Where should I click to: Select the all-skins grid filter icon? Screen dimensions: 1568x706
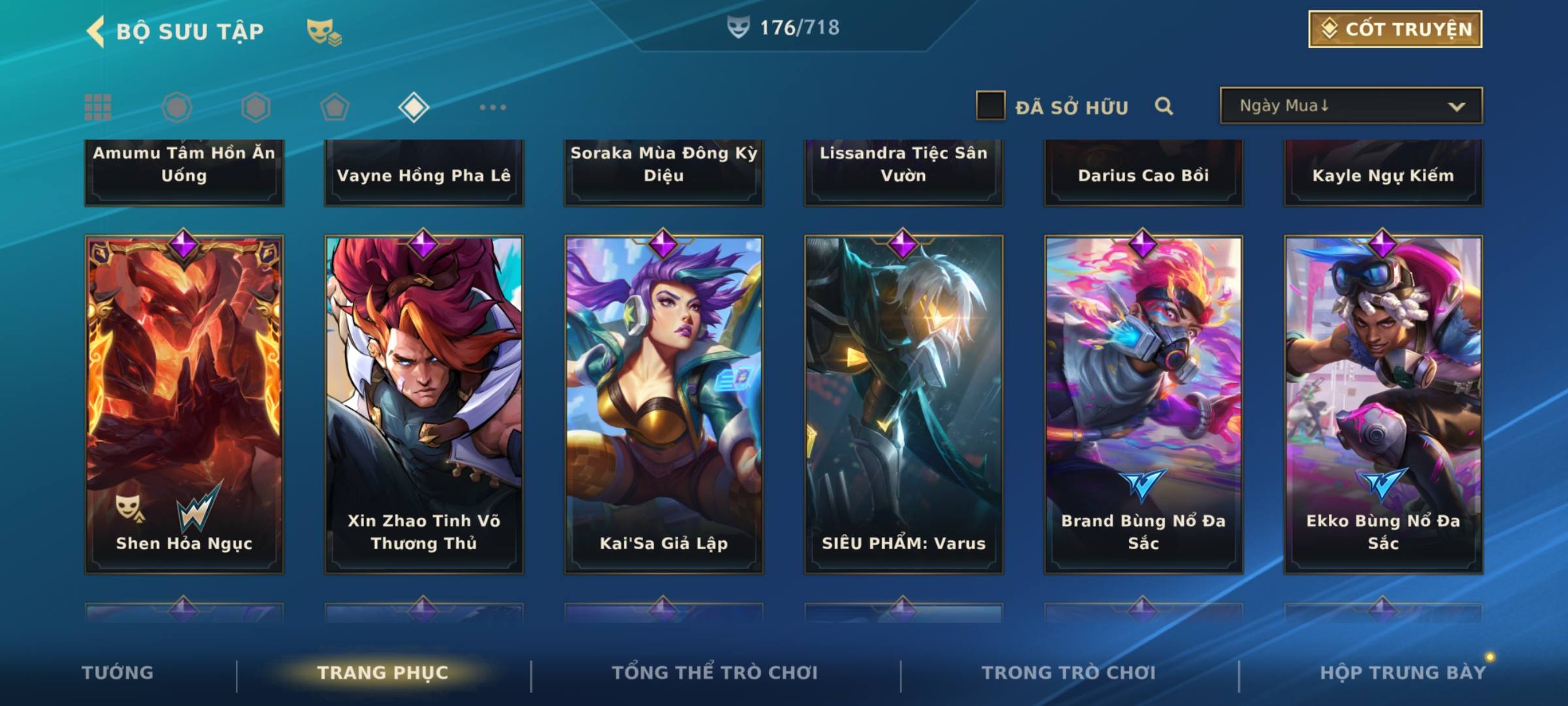click(98, 107)
